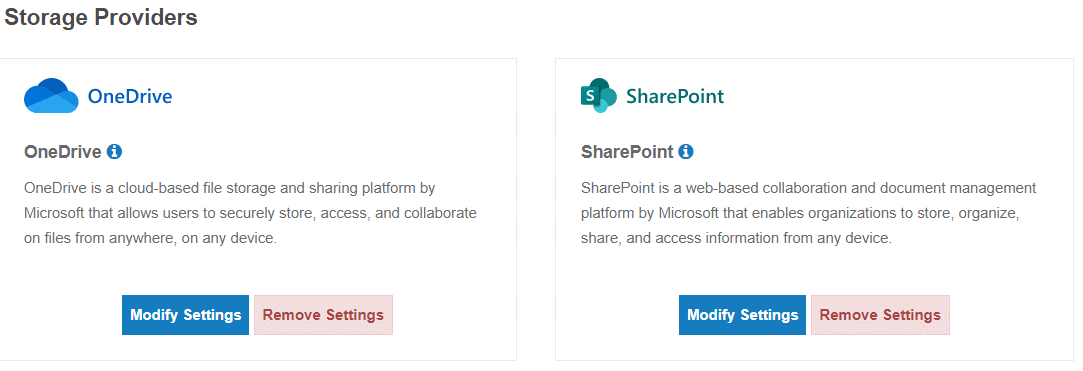Viewport: 1083px width, 371px height.
Task: Click the bold OneDrive card title
Action: [63, 152]
